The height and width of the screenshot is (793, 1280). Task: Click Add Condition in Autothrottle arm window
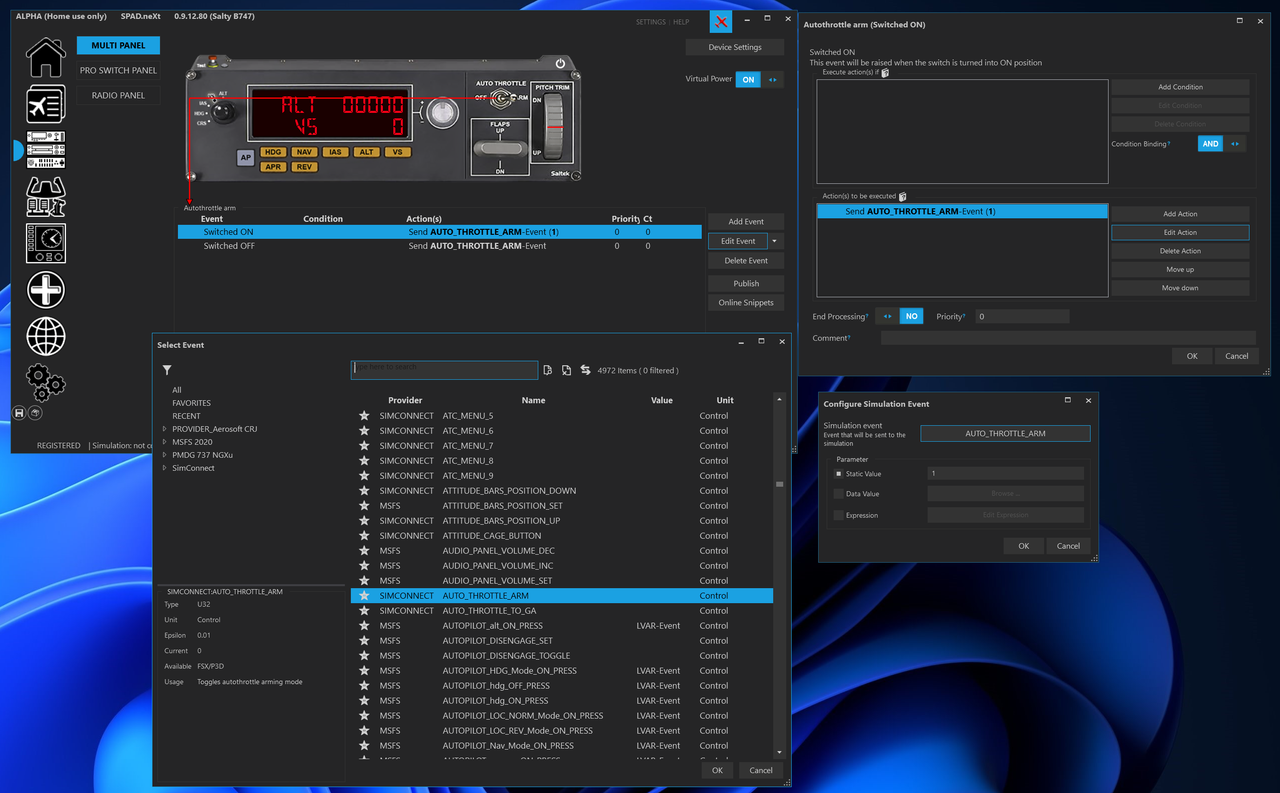tap(1180, 87)
